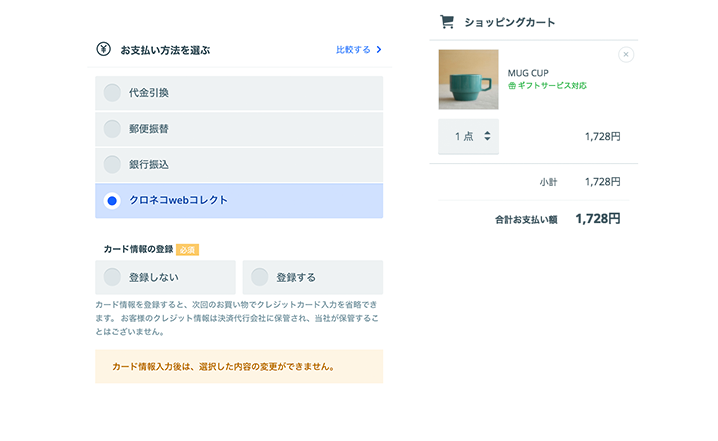This screenshot has height=441, width=718.
Task: Click the 必須 required badge
Action: 187,249
